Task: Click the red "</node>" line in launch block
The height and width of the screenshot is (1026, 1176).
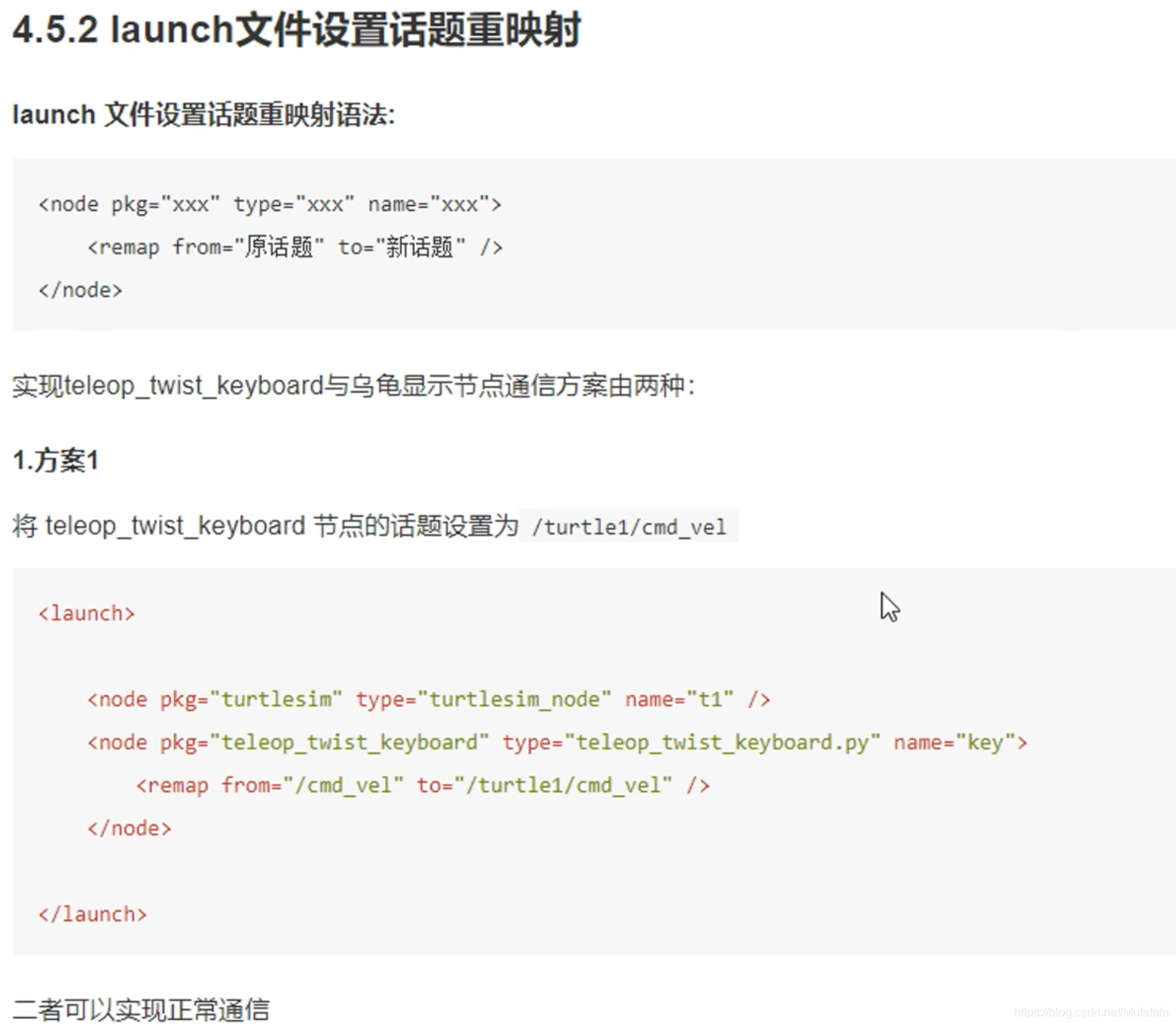Action: click(129, 829)
